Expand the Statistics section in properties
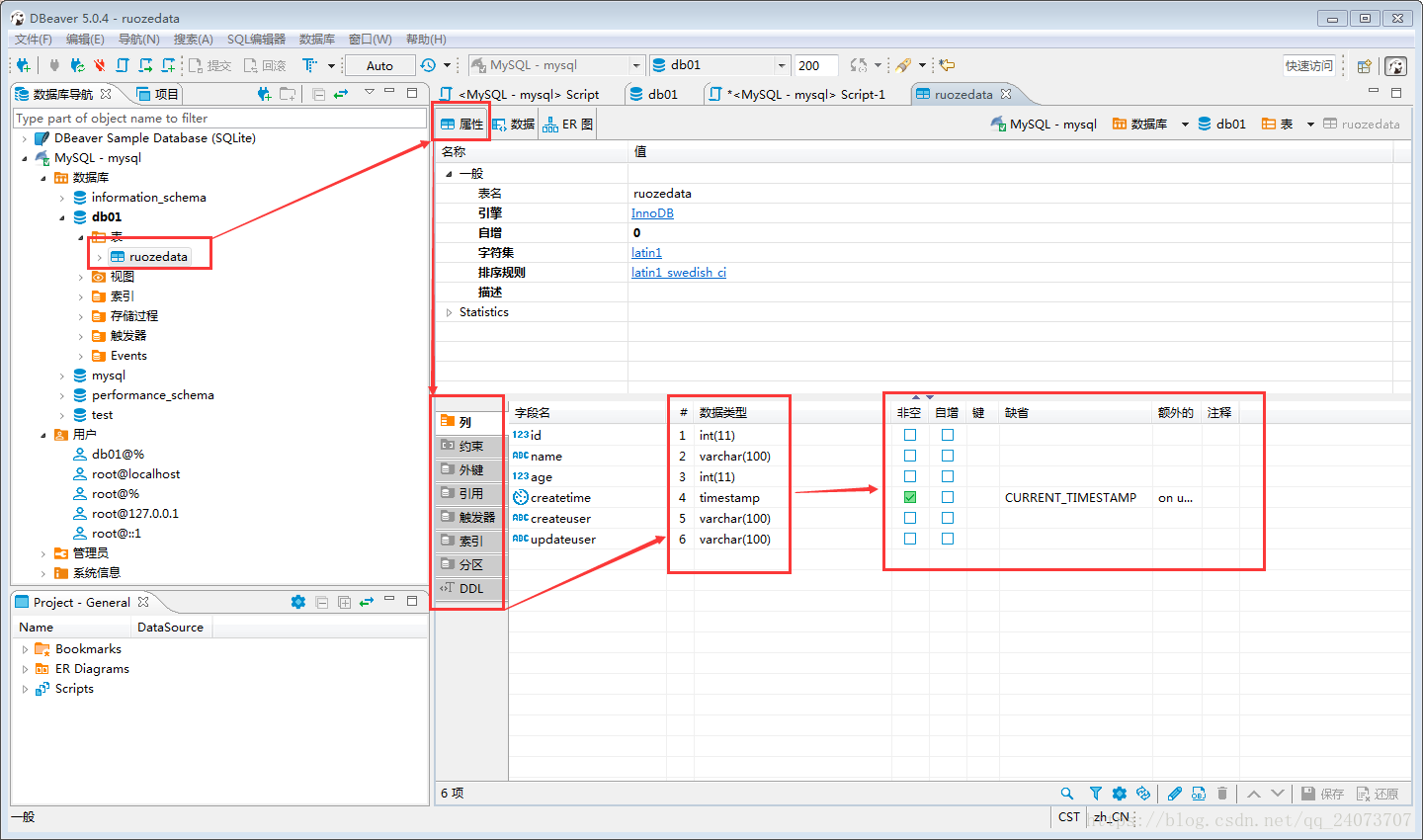The width and height of the screenshot is (1423, 840). [x=449, y=312]
